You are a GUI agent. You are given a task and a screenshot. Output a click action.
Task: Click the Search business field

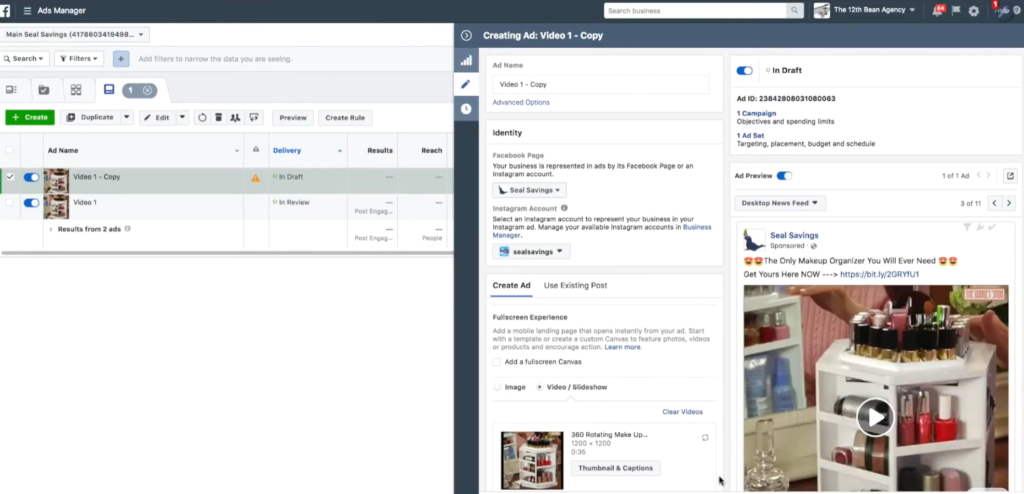pos(696,10)
